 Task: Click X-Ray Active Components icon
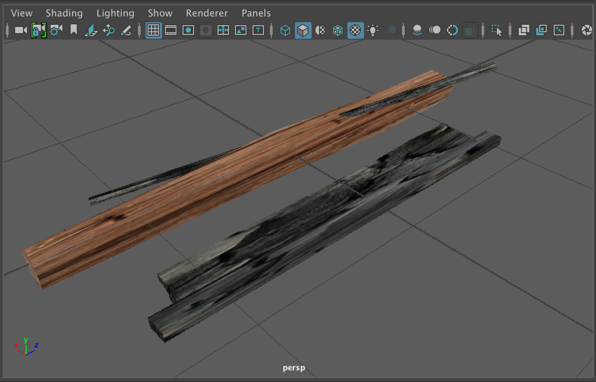tap(541, 30)
